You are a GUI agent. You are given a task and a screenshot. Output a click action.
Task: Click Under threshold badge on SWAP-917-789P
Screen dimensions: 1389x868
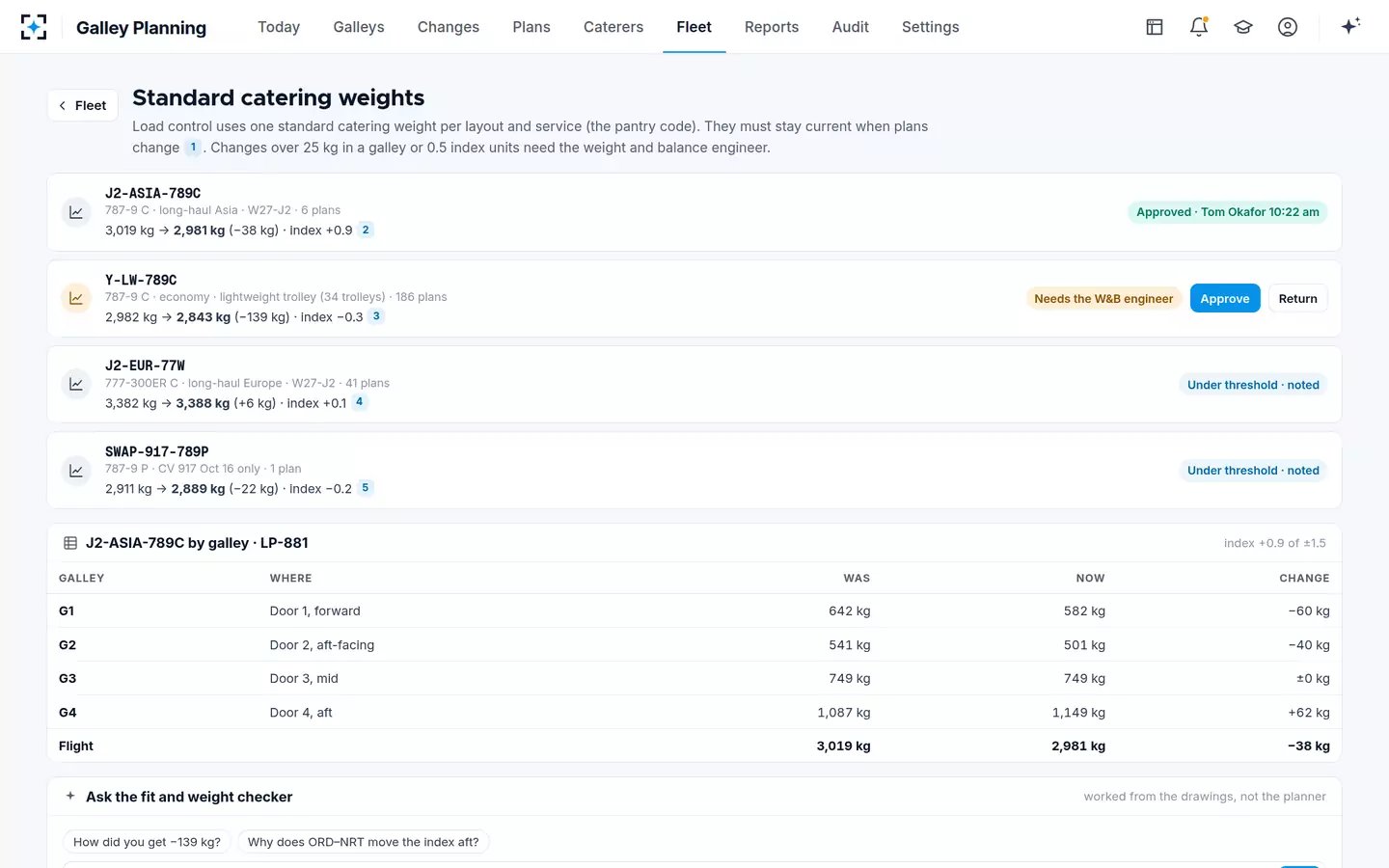[1253, 471]
